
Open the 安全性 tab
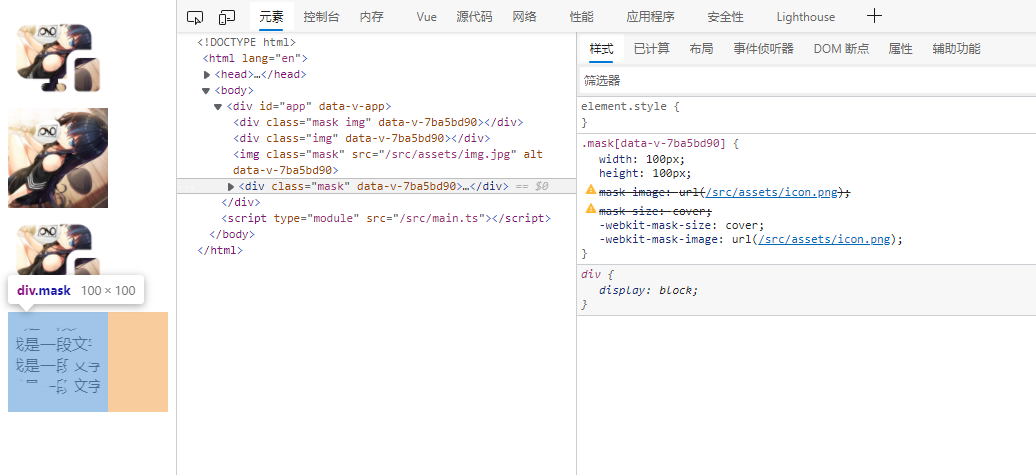tap(725, 17)
